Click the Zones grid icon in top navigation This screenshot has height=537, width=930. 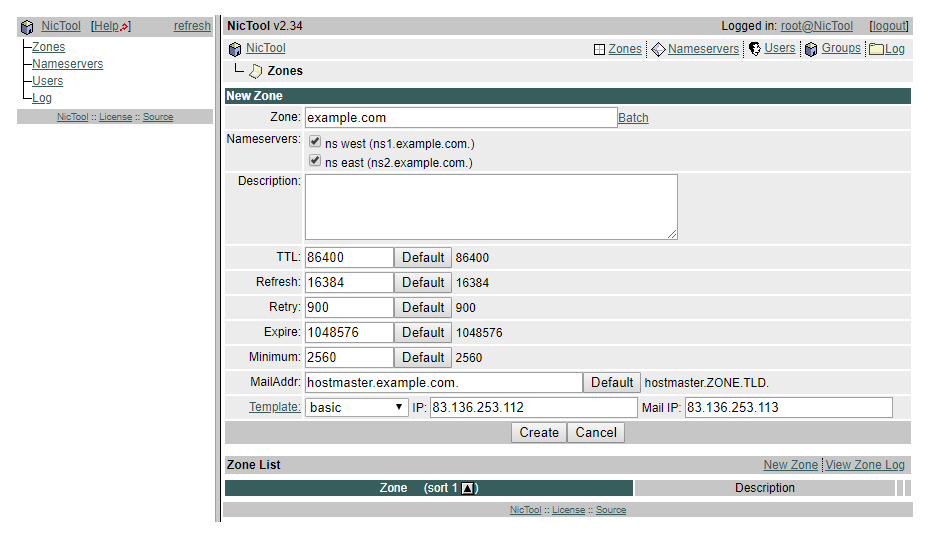(599, 49)
